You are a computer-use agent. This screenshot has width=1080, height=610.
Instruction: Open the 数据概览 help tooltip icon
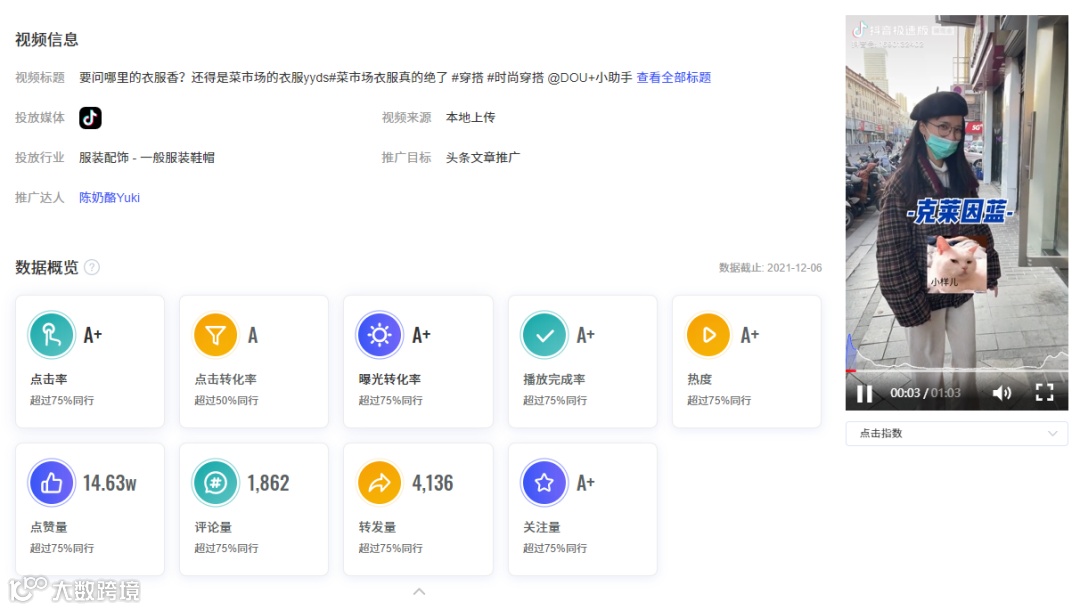click(93, 266)
